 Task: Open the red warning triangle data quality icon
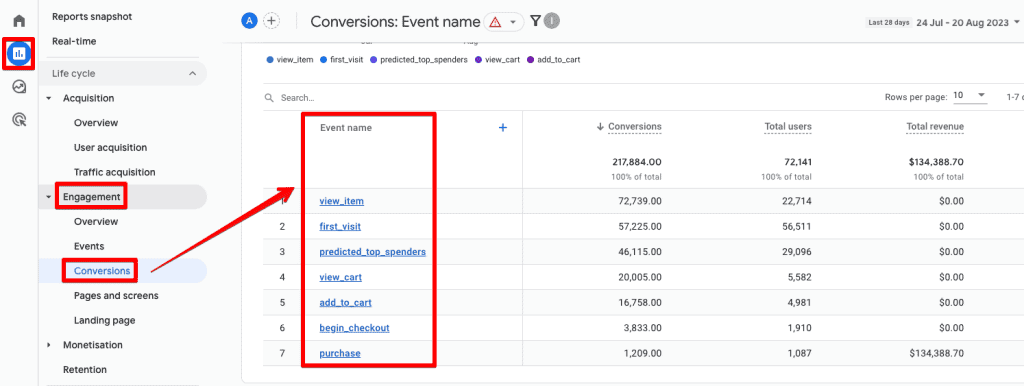coord(495,22)
